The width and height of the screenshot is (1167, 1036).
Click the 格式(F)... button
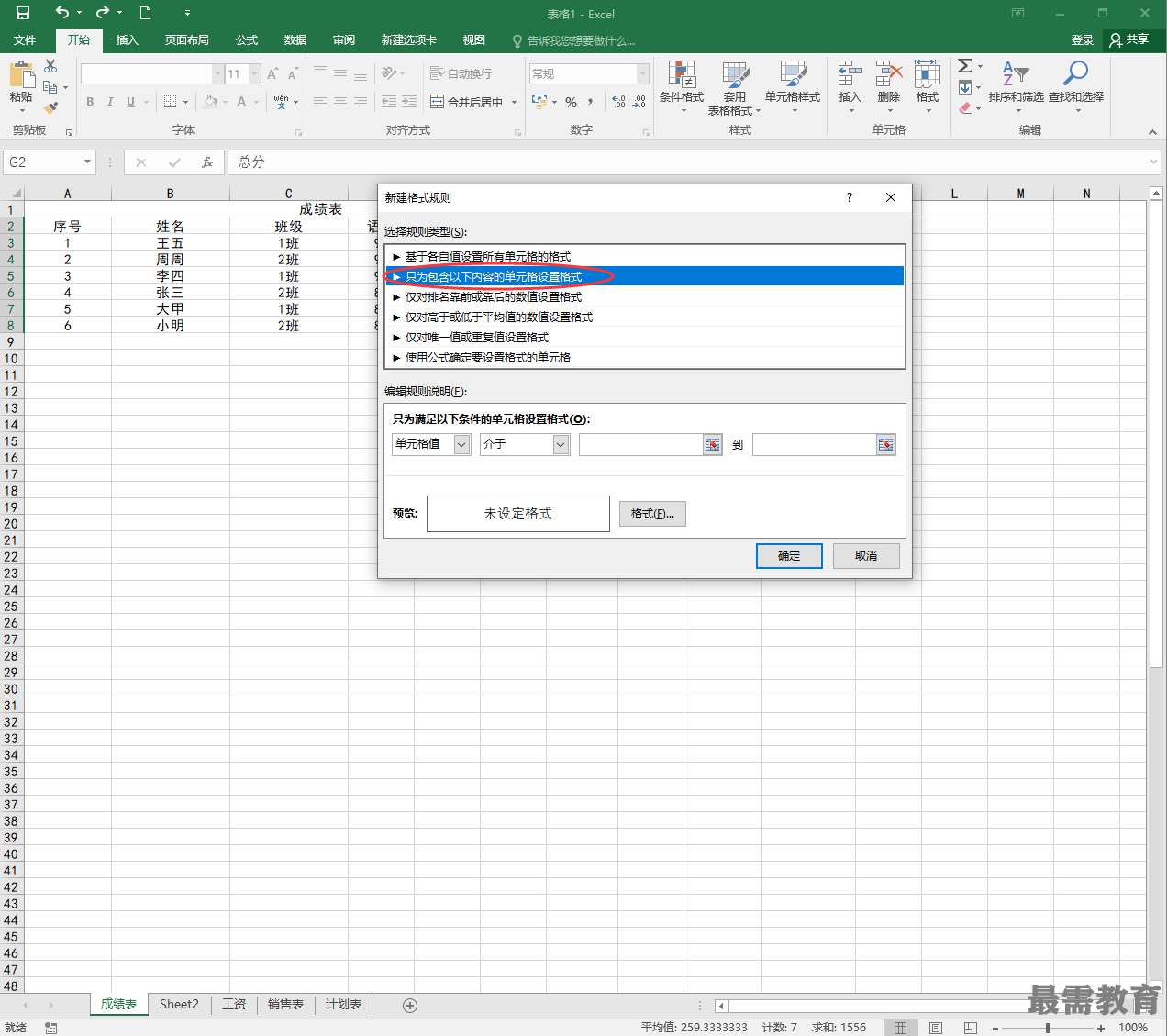pyautogui.click(x=652, y=514)
